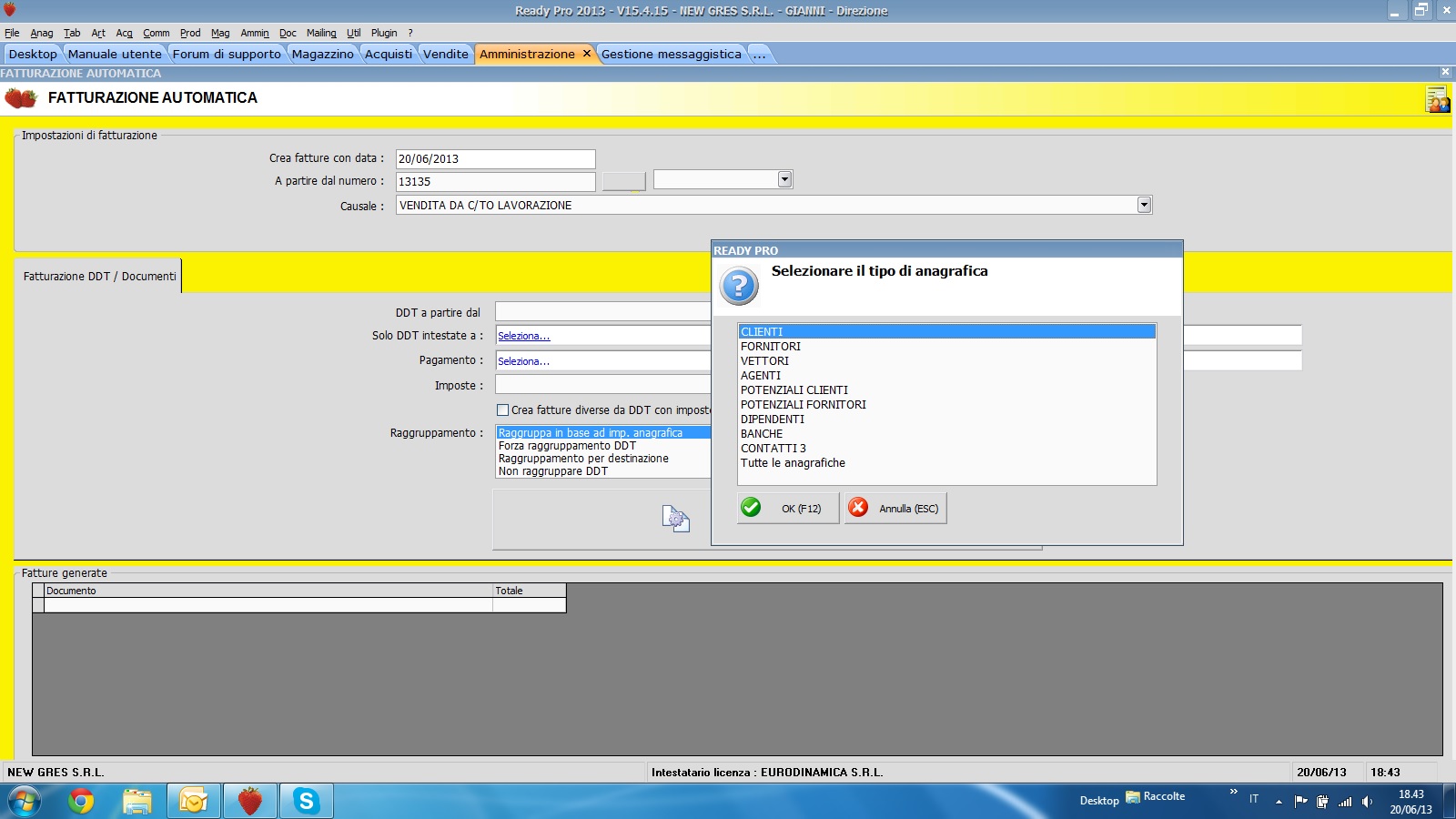Click the generate invoices document-gear icon

(x=675, y=519)
